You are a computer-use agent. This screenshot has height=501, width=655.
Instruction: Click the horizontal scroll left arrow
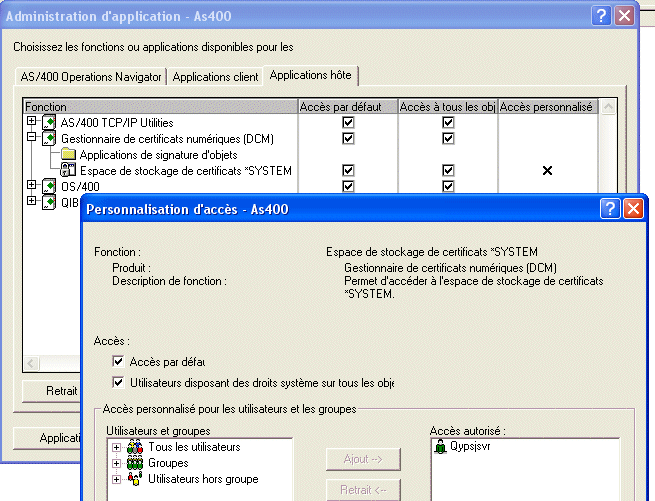tap(31, 363)
